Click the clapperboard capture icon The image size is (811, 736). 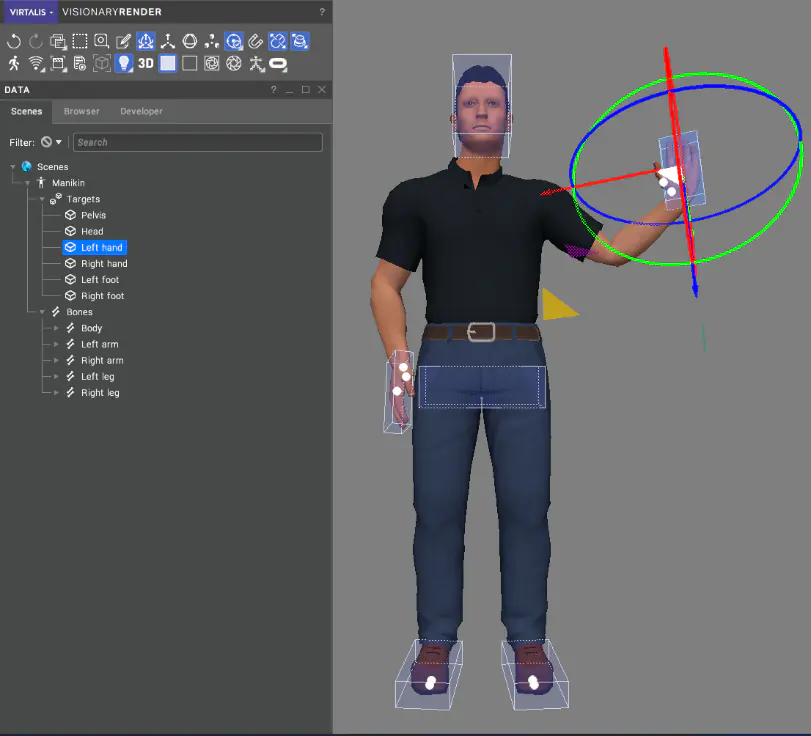(x=58, y=64)
